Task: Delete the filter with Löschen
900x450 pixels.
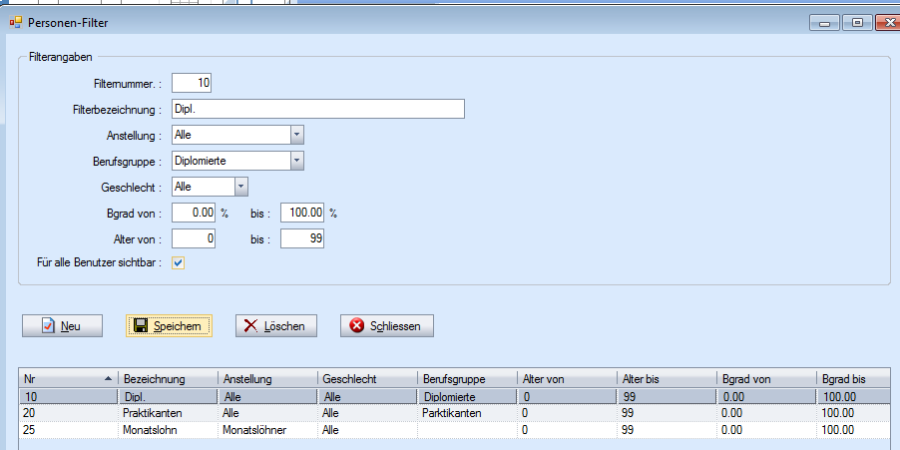Action: [276, 326]
